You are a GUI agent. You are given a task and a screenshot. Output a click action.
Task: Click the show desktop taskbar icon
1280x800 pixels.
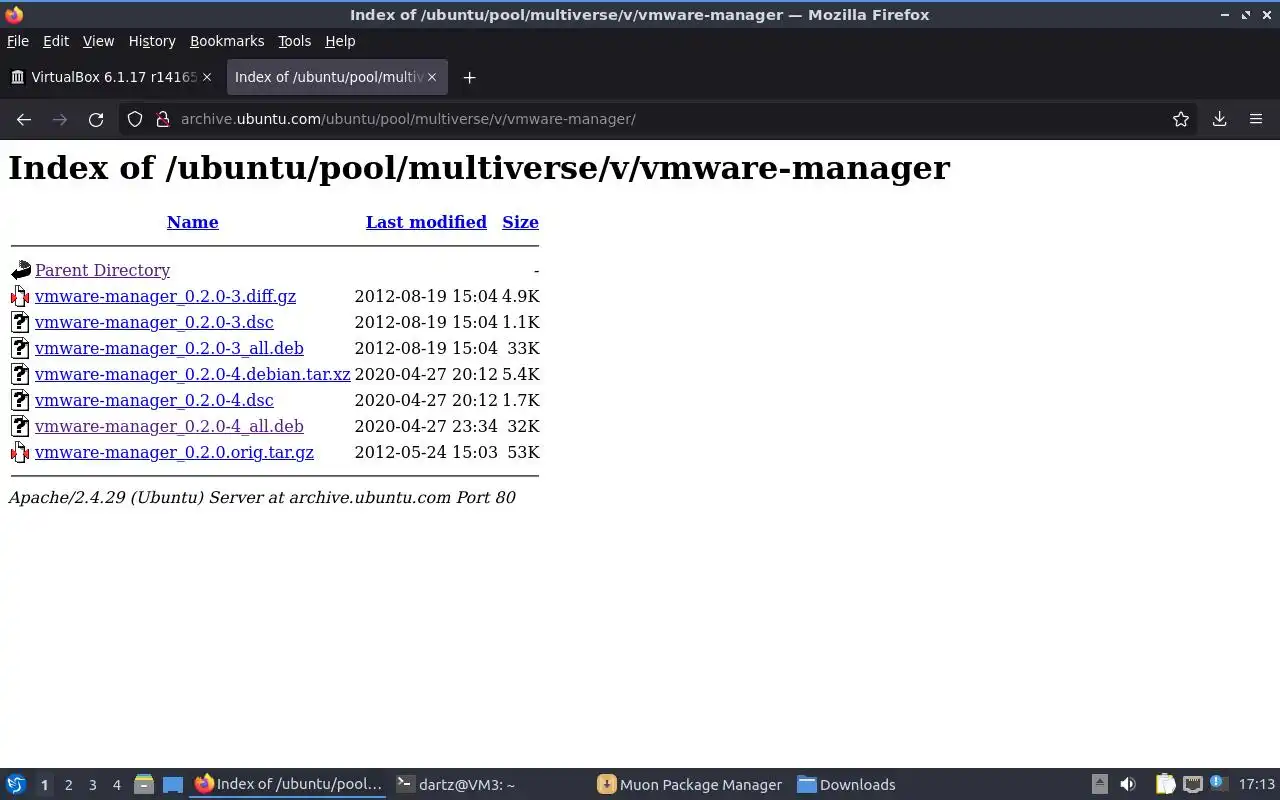click(x=173, y=785)
